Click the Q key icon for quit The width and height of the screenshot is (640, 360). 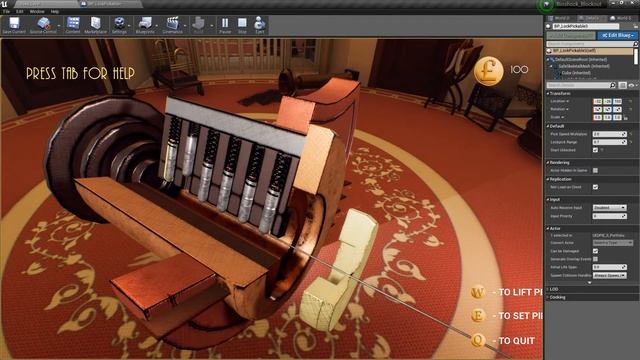click(478, 340)
